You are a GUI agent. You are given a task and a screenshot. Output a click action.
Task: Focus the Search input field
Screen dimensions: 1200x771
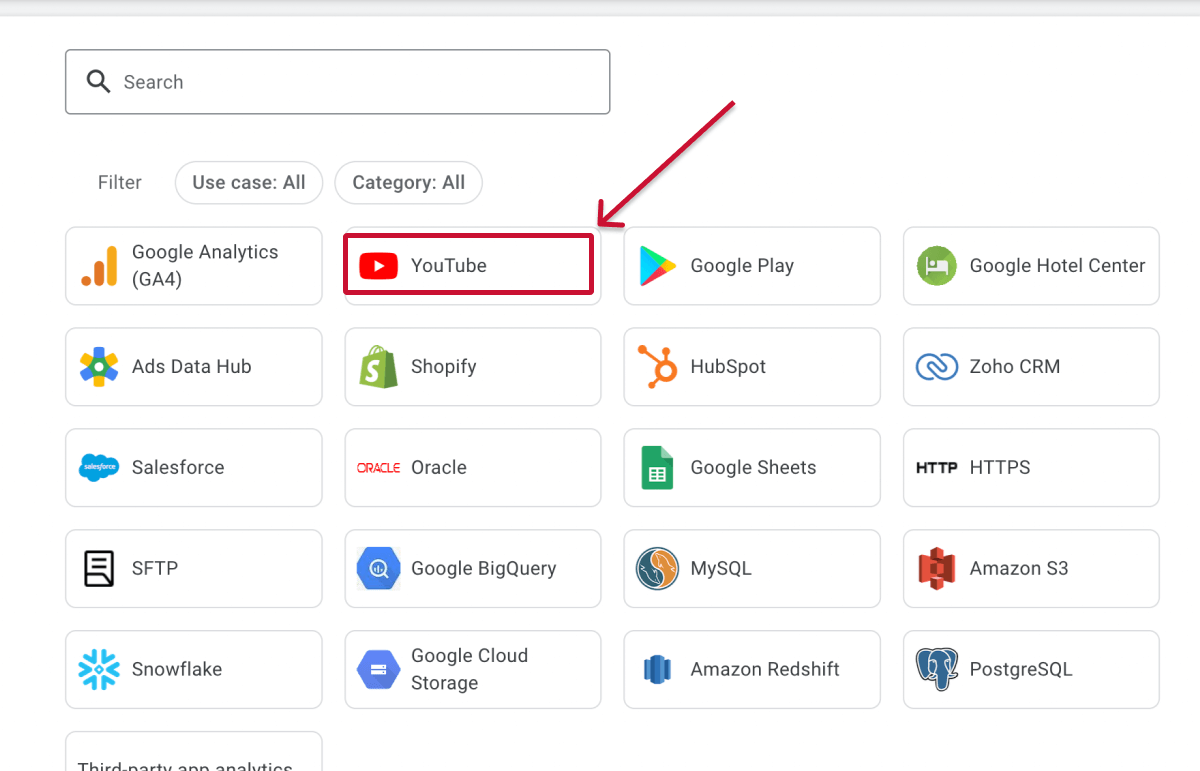[x=338, y=82]
